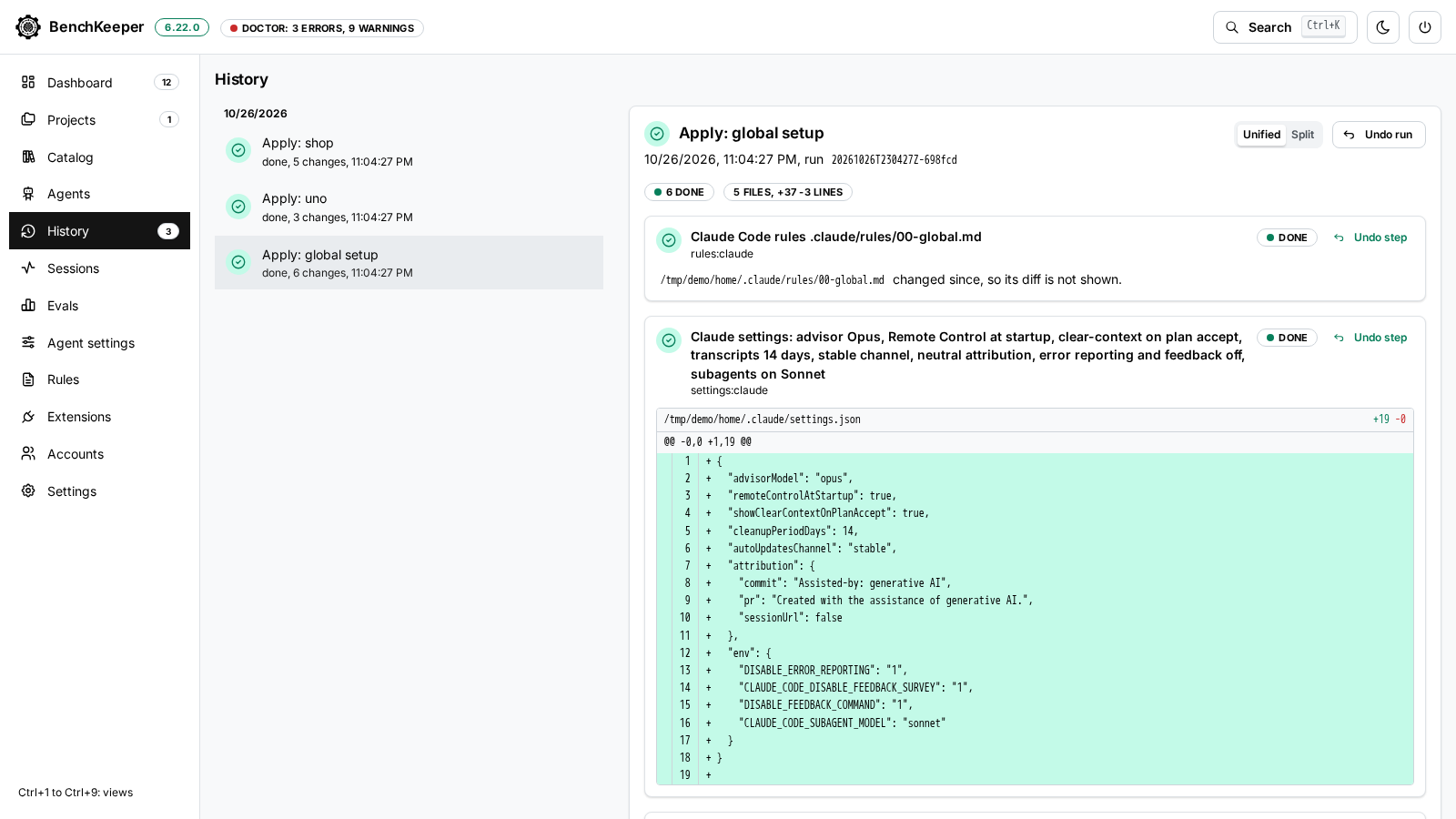Switch diff view to Split
This screenshot has width=1456, height=819.
[x=1302, y=135]
